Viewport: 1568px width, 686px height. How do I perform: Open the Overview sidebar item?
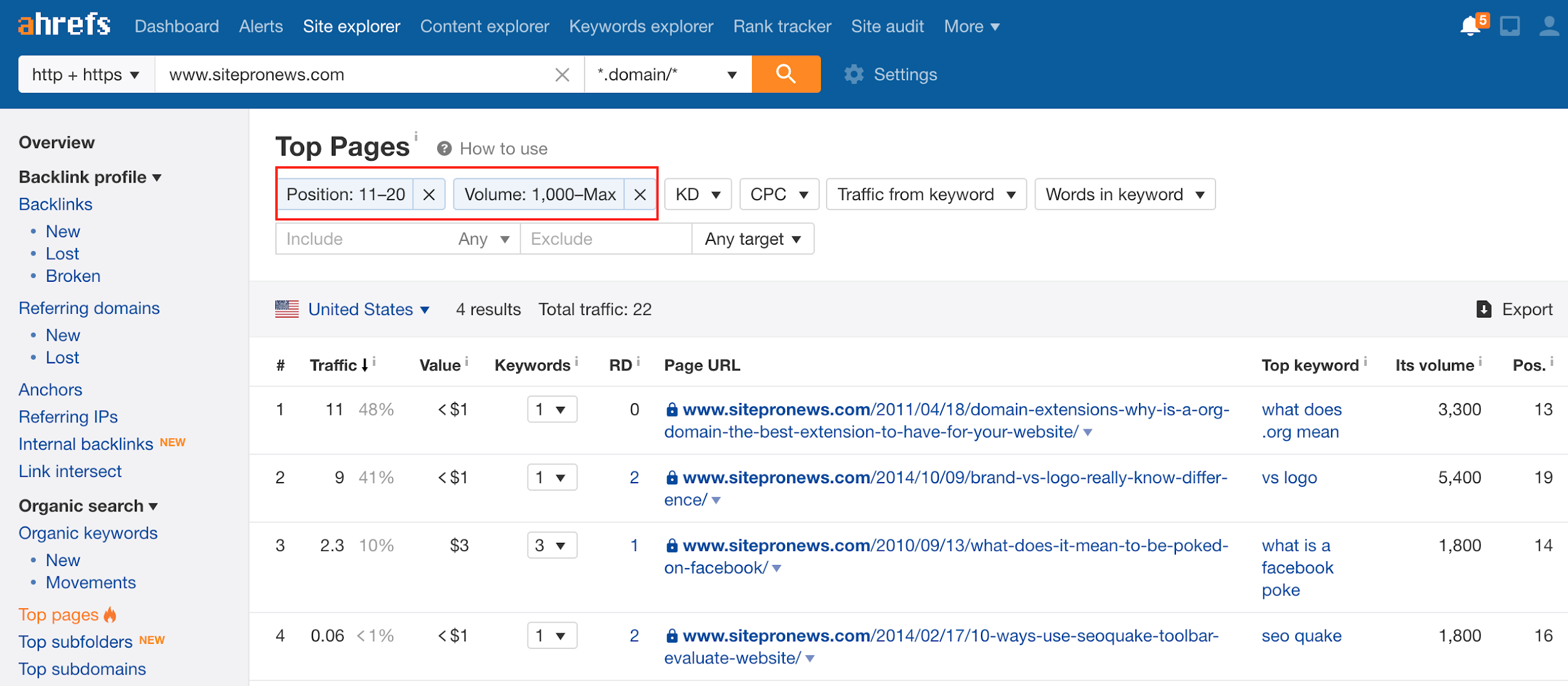(56, 142)
